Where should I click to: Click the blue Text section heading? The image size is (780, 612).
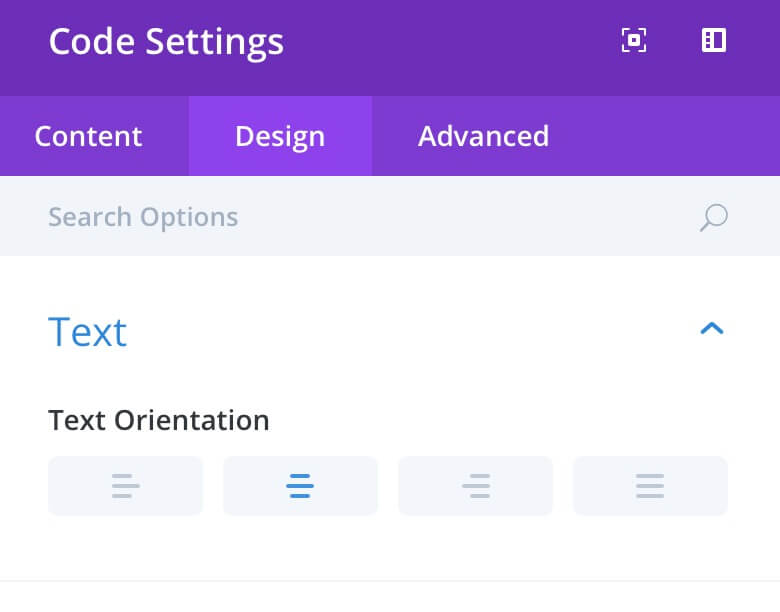point(88,332)
